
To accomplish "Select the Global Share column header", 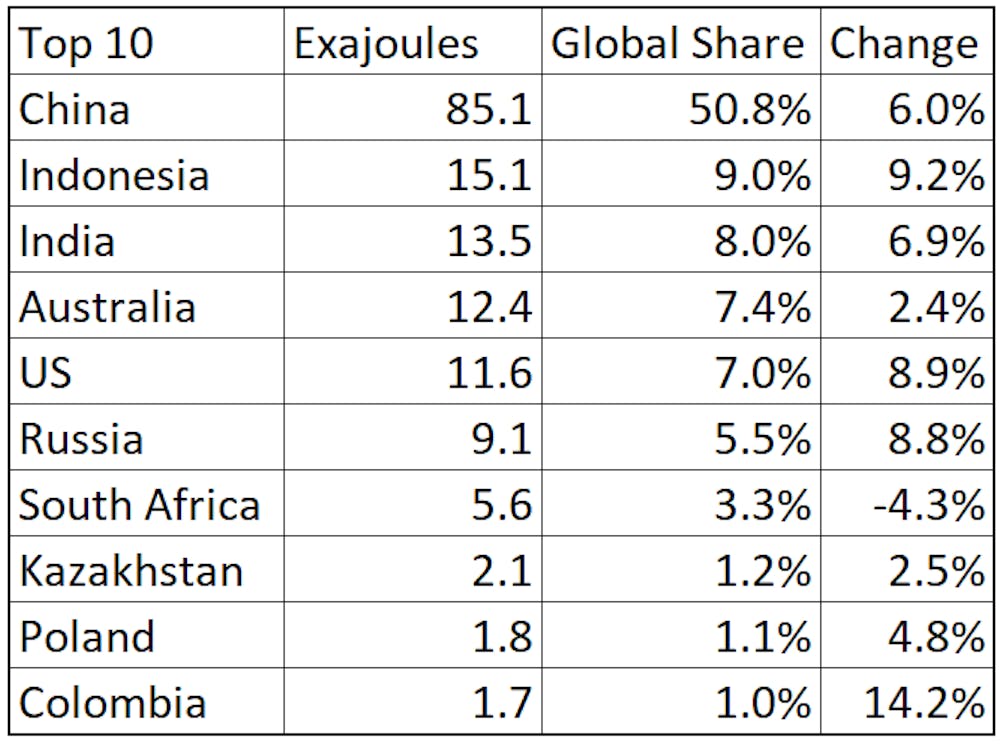I will click(x=681, y=41).
